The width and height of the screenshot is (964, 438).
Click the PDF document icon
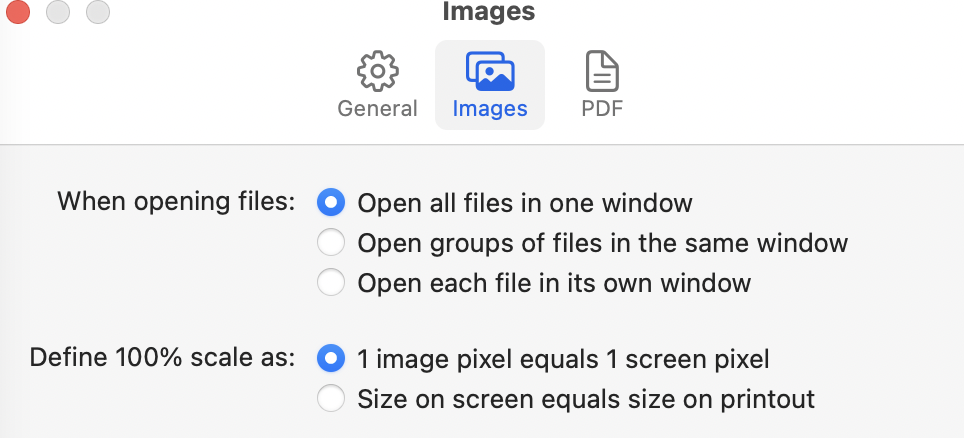pos(602,72)
